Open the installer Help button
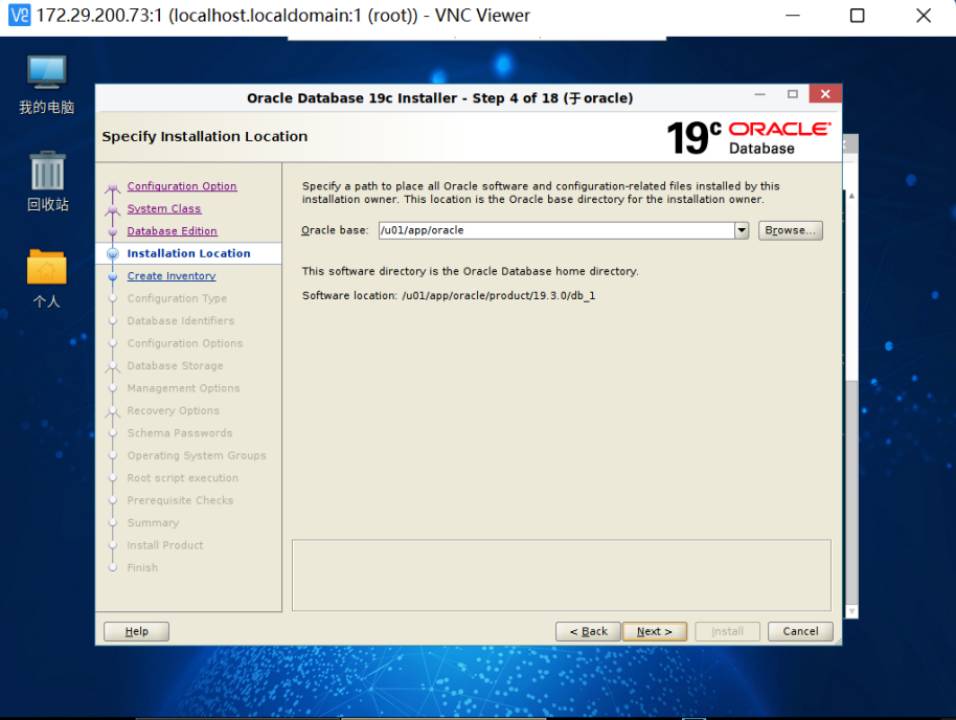956x720 pixels. [x=137, y=631]
